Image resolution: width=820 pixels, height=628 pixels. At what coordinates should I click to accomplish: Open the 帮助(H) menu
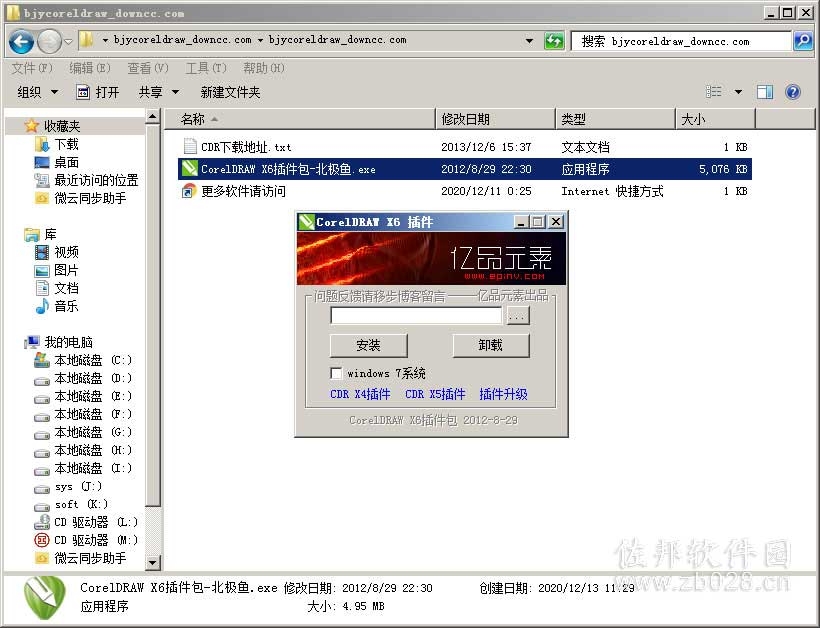click(x=264, y=68)
